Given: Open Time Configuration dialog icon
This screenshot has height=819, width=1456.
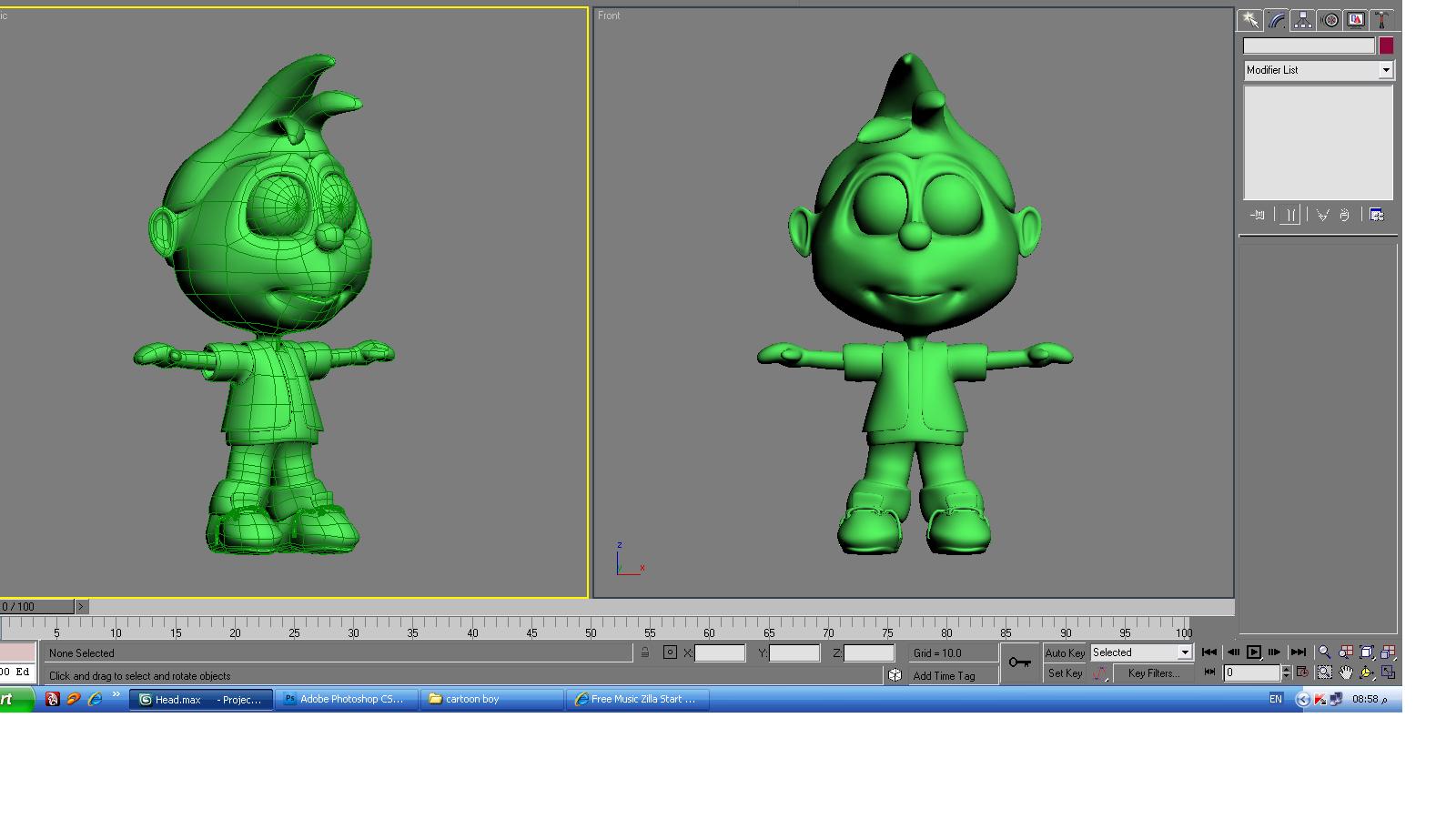Looking at the screenshot, I should tap(1302, 672).
